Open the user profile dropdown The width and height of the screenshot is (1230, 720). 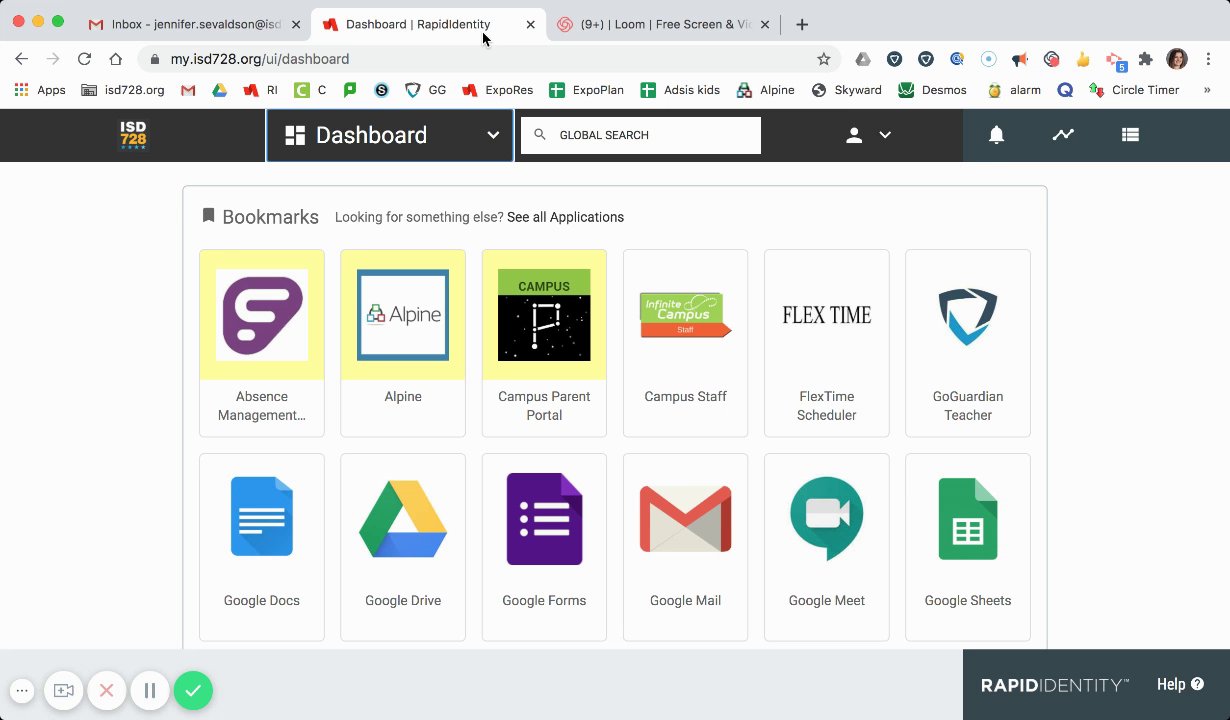coord(868,135)
